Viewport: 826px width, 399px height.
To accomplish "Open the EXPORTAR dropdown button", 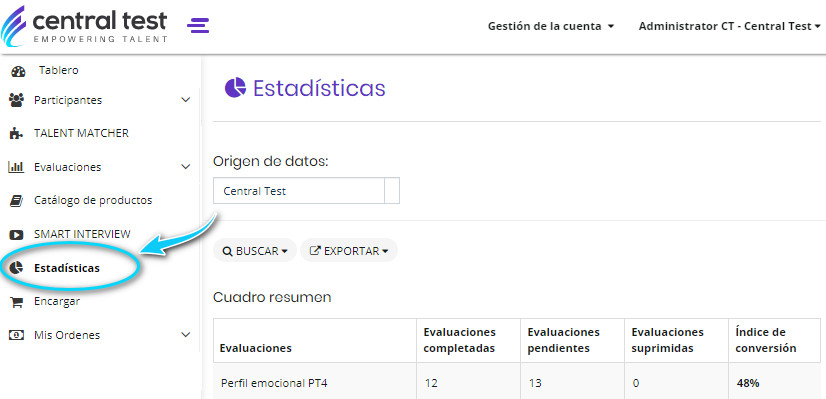I will point(349,251).
